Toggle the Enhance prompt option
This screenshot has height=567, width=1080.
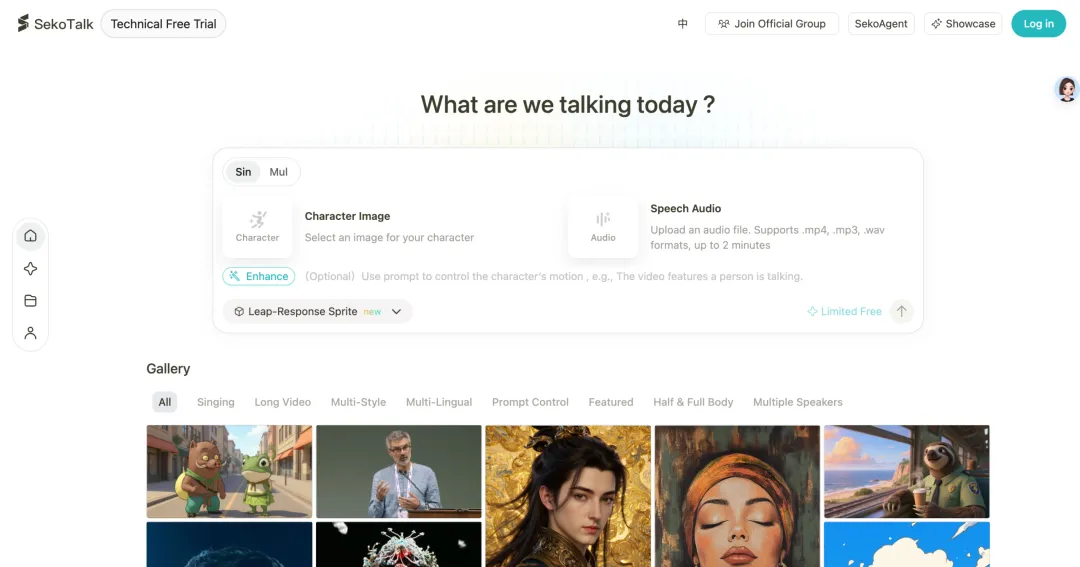click(x=259, y=276)
